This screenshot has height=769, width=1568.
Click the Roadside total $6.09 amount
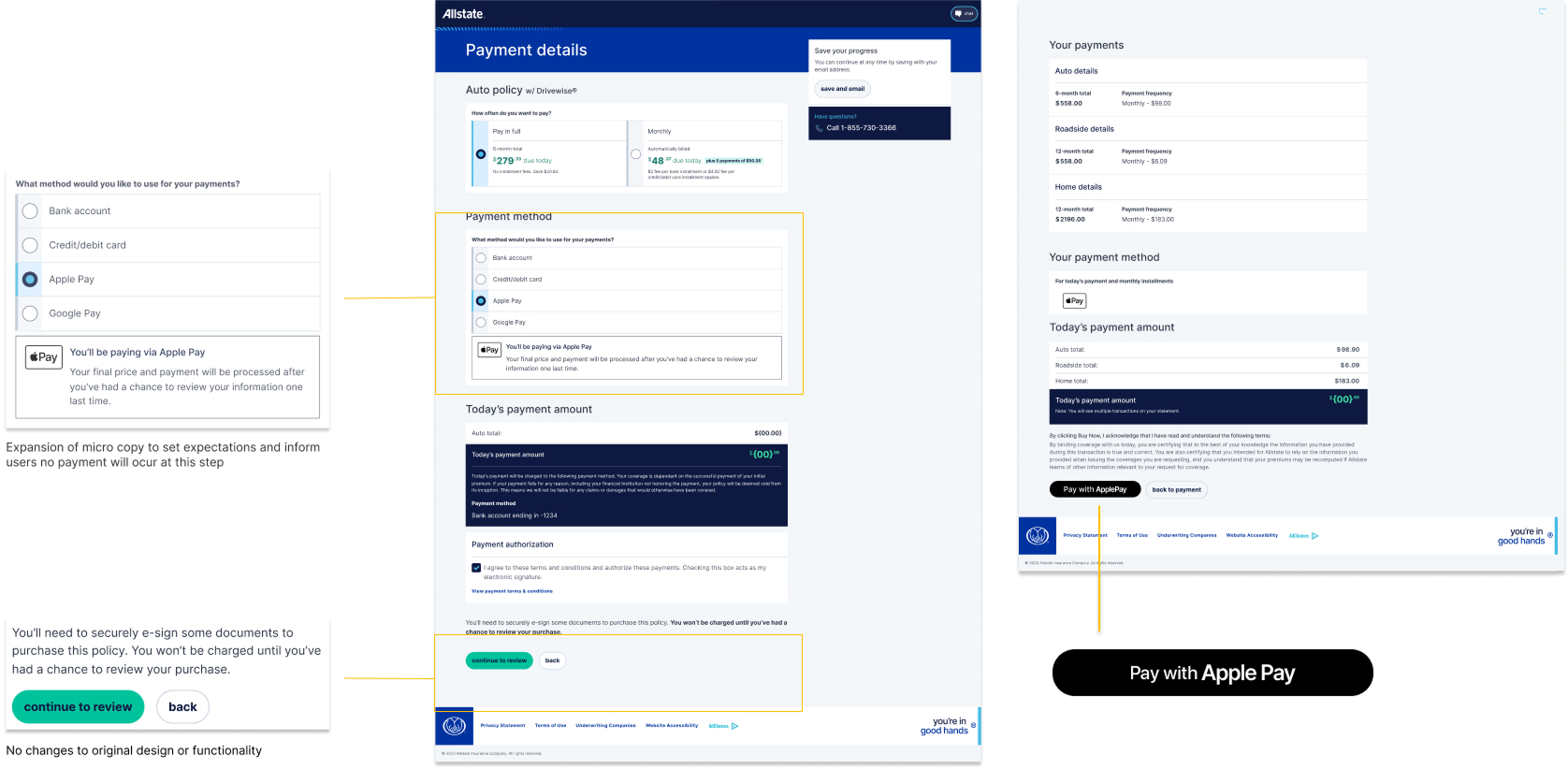[x=1349, y=366]
